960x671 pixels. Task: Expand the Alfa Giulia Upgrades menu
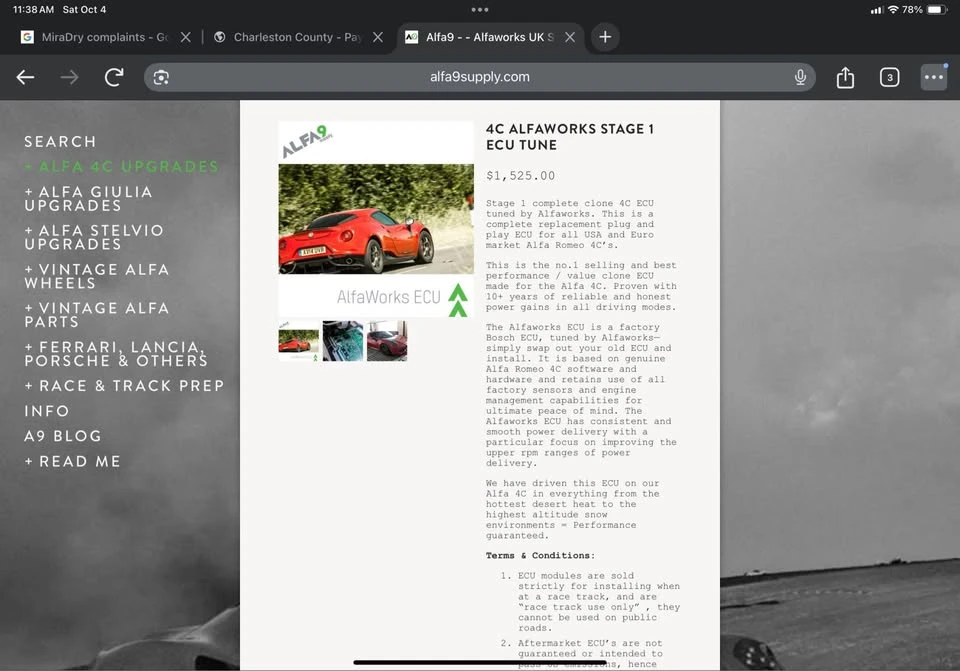(88, 199)
